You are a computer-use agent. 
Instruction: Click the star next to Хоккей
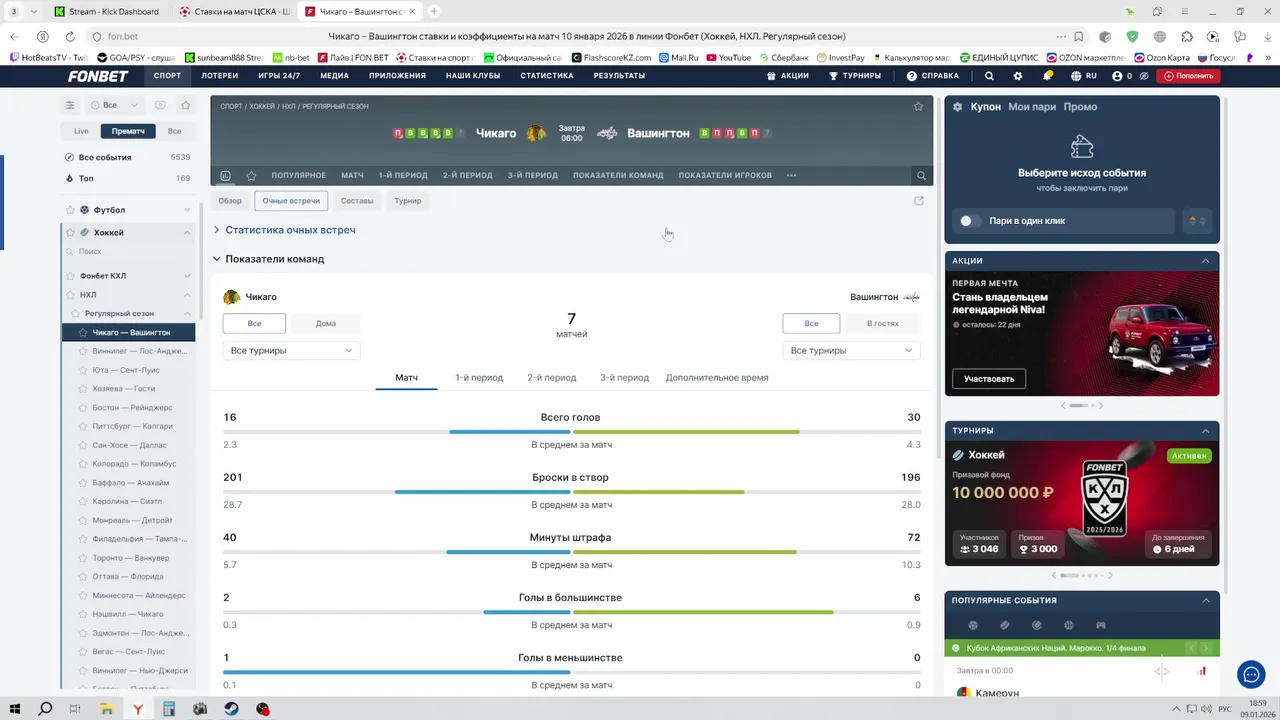70,232
